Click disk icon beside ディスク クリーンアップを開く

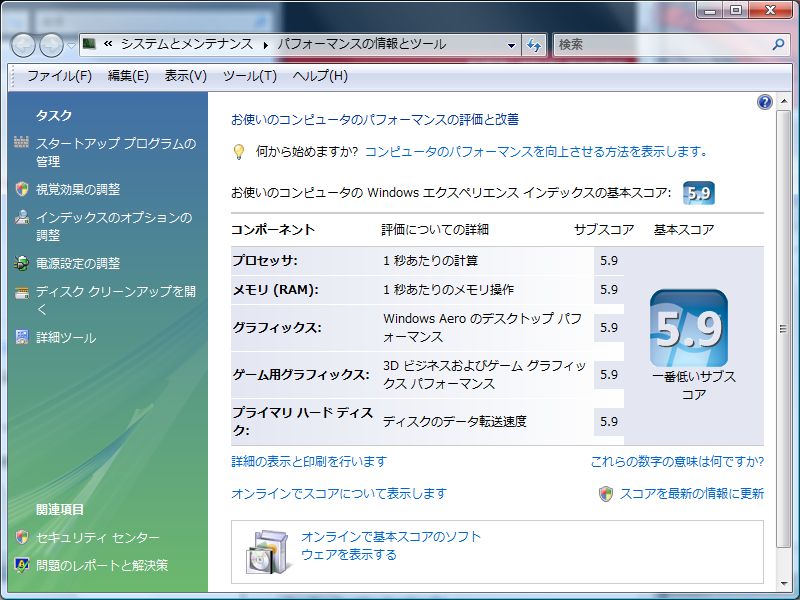click(x=21, y=293)
